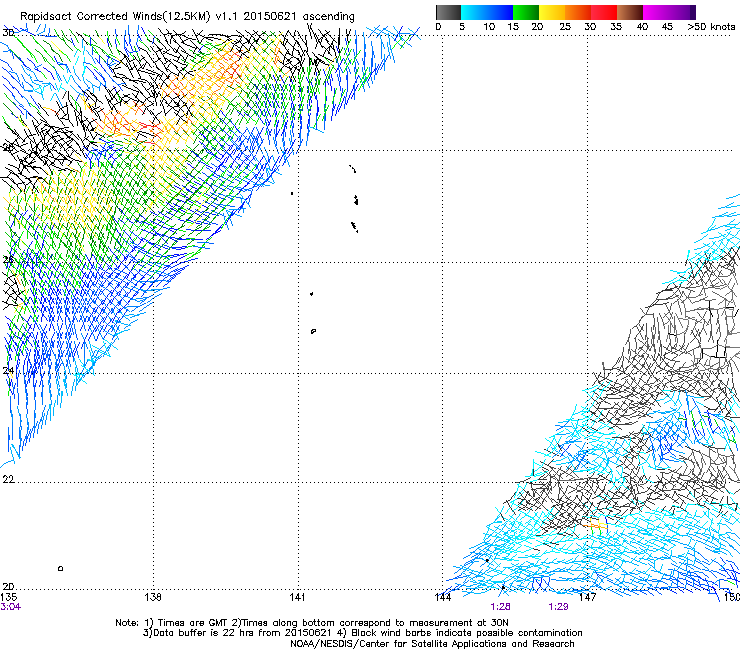Image resolution: width=740 pixels, height=650 pixels.
Task: Click the '>50 knots' legend label
Action: click(711, 26)
